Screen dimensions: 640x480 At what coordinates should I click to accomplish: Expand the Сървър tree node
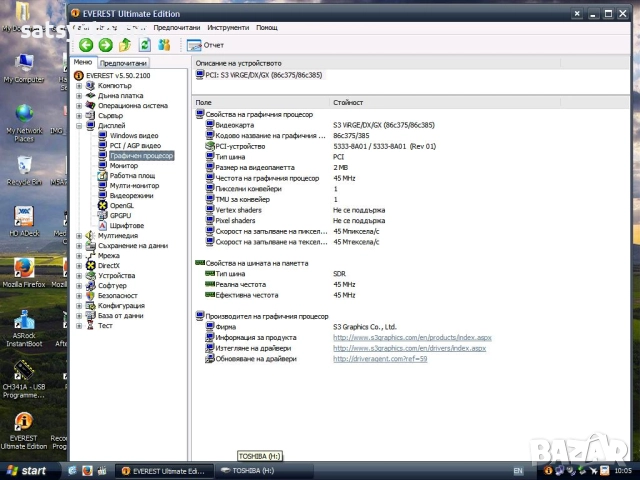pos(79,116)
